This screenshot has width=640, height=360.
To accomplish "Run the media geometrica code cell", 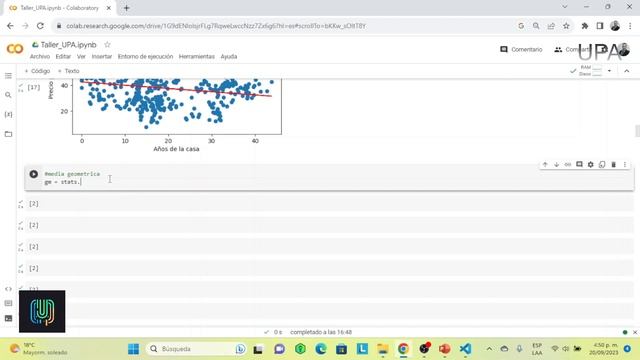I will coord(33,174).
